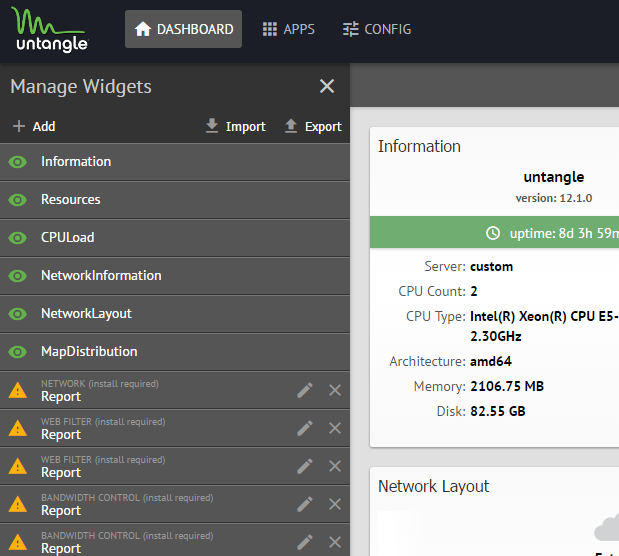Click the Information widget title
The height and width of the screenshot is (556, 619).
point(419,147)
